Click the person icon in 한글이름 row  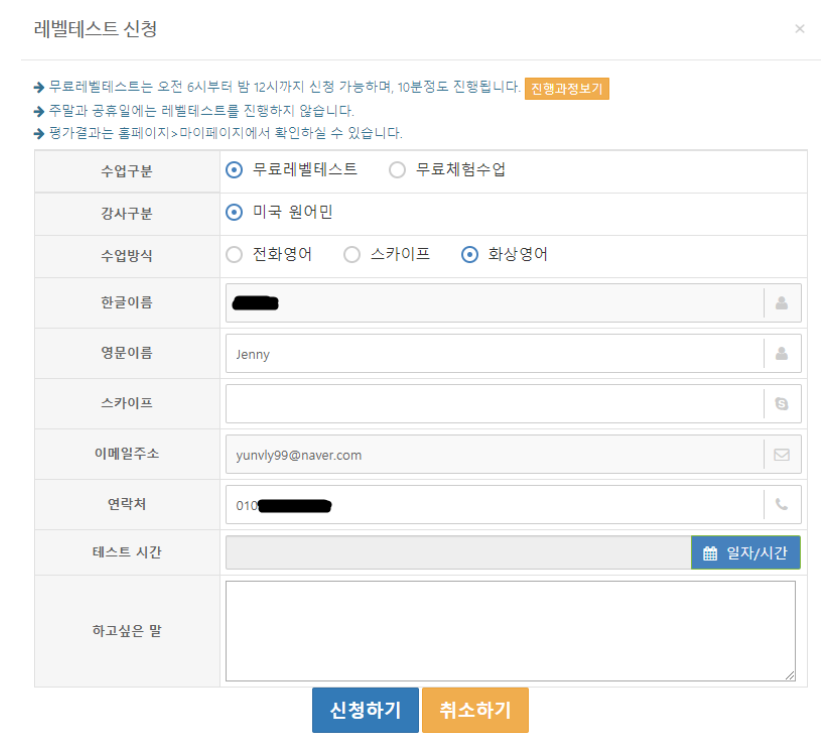point(782,303)
